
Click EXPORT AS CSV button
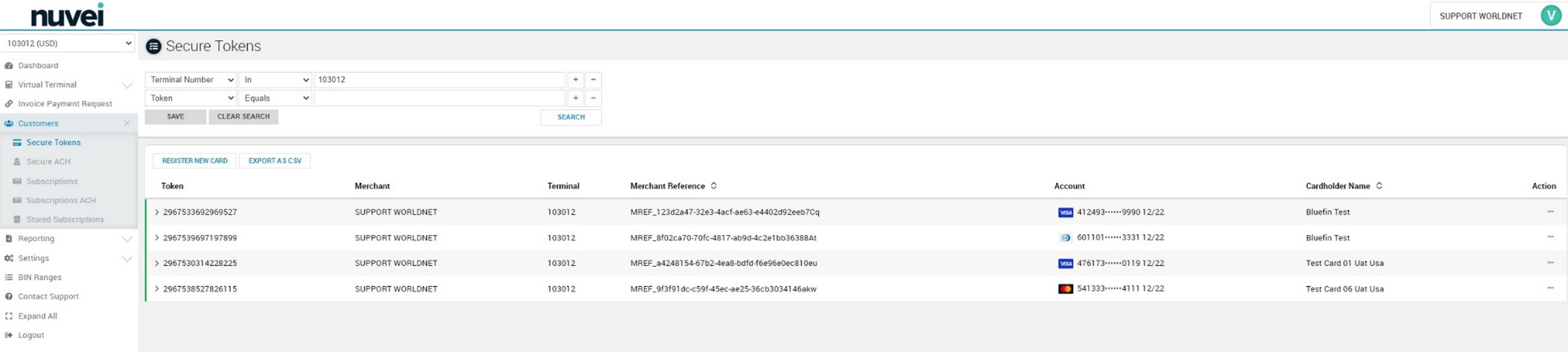pos(275,161)
